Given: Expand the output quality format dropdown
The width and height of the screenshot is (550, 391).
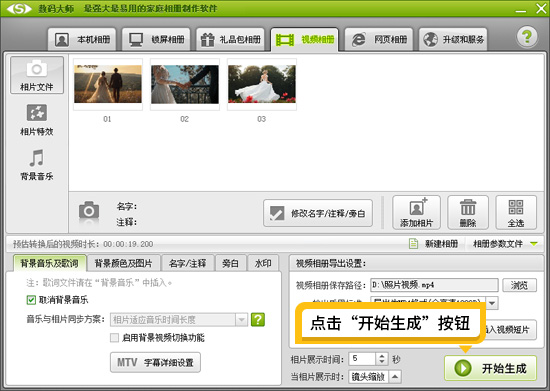Looking at the screenshot, I should pos(492,303).
